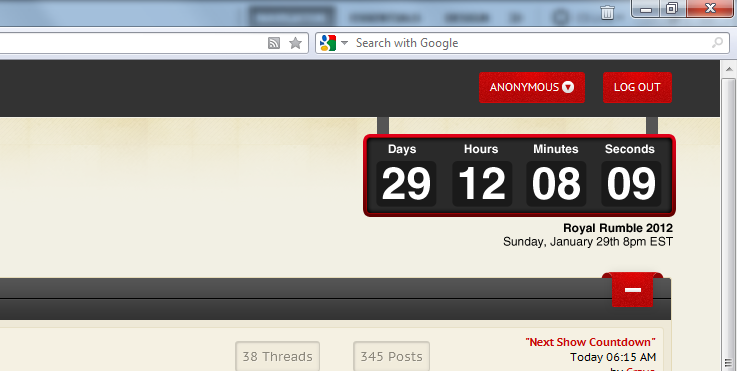Click the Royal Rumble 2012 title text
Viewport: 737px width, 371px height.
point(618,228)
